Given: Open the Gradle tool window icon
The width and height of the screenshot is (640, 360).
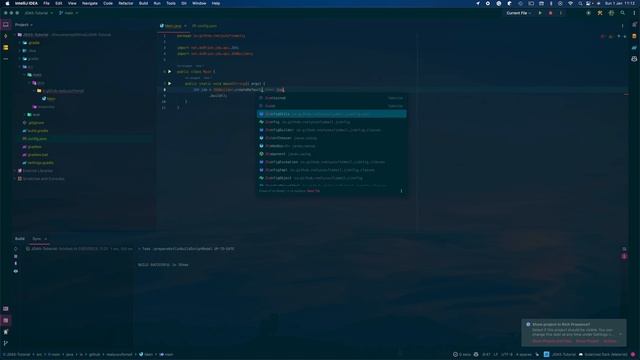Looking at the screenshot, I should coord(634,48).
